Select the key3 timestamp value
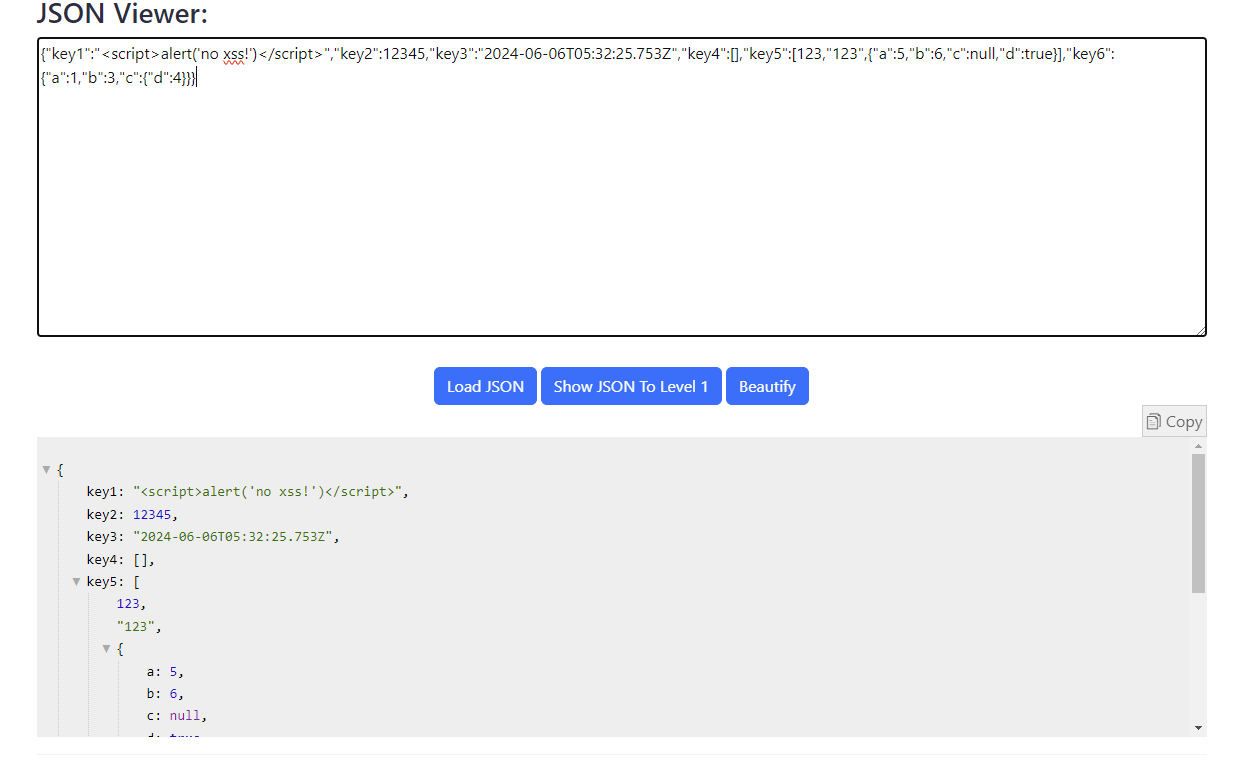Viewport: 1250px width, 770px height. coord(233,537)
